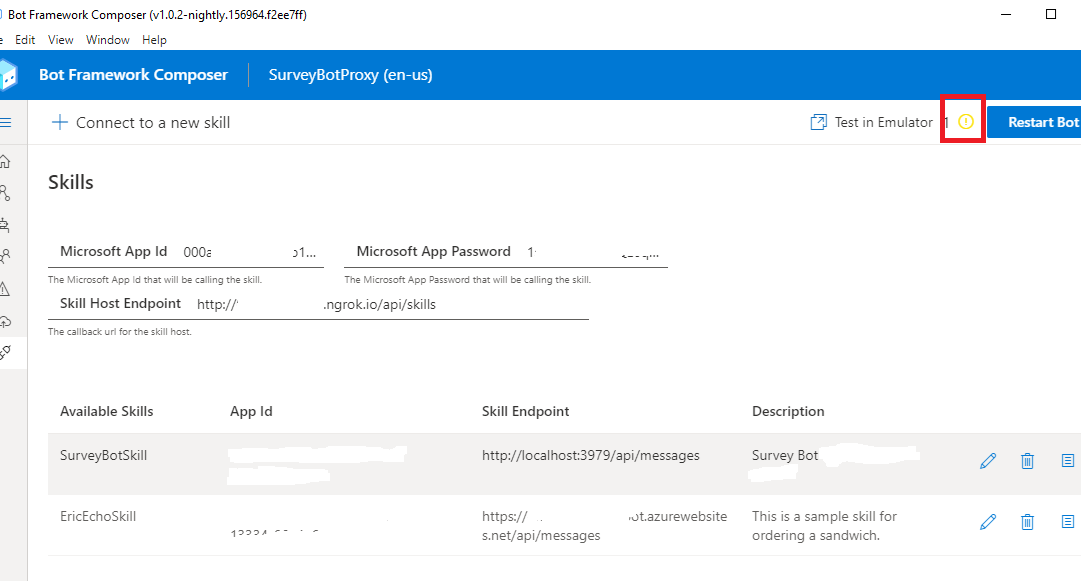Delete the SurveyBotSkill skill via trash icon
Screen dimensions: 1081x581
(1027, 461)
